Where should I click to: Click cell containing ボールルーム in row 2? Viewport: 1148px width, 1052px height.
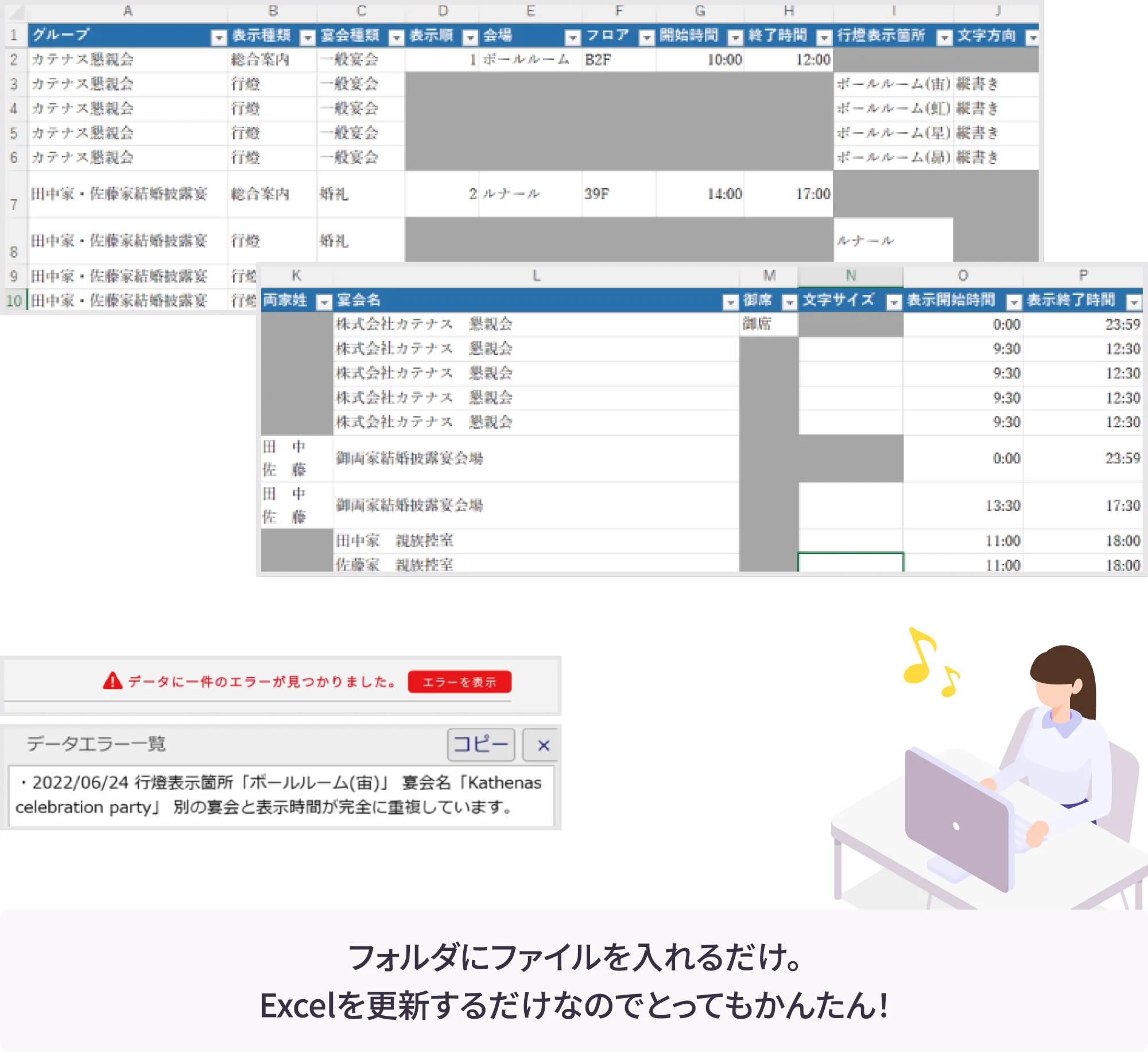[x=526, y=60]
